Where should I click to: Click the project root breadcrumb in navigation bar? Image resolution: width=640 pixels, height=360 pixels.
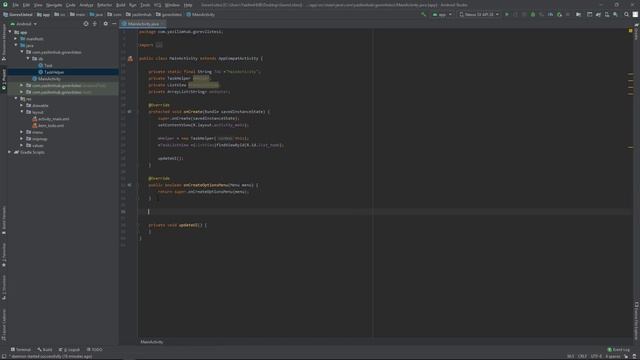pos(18,15)
